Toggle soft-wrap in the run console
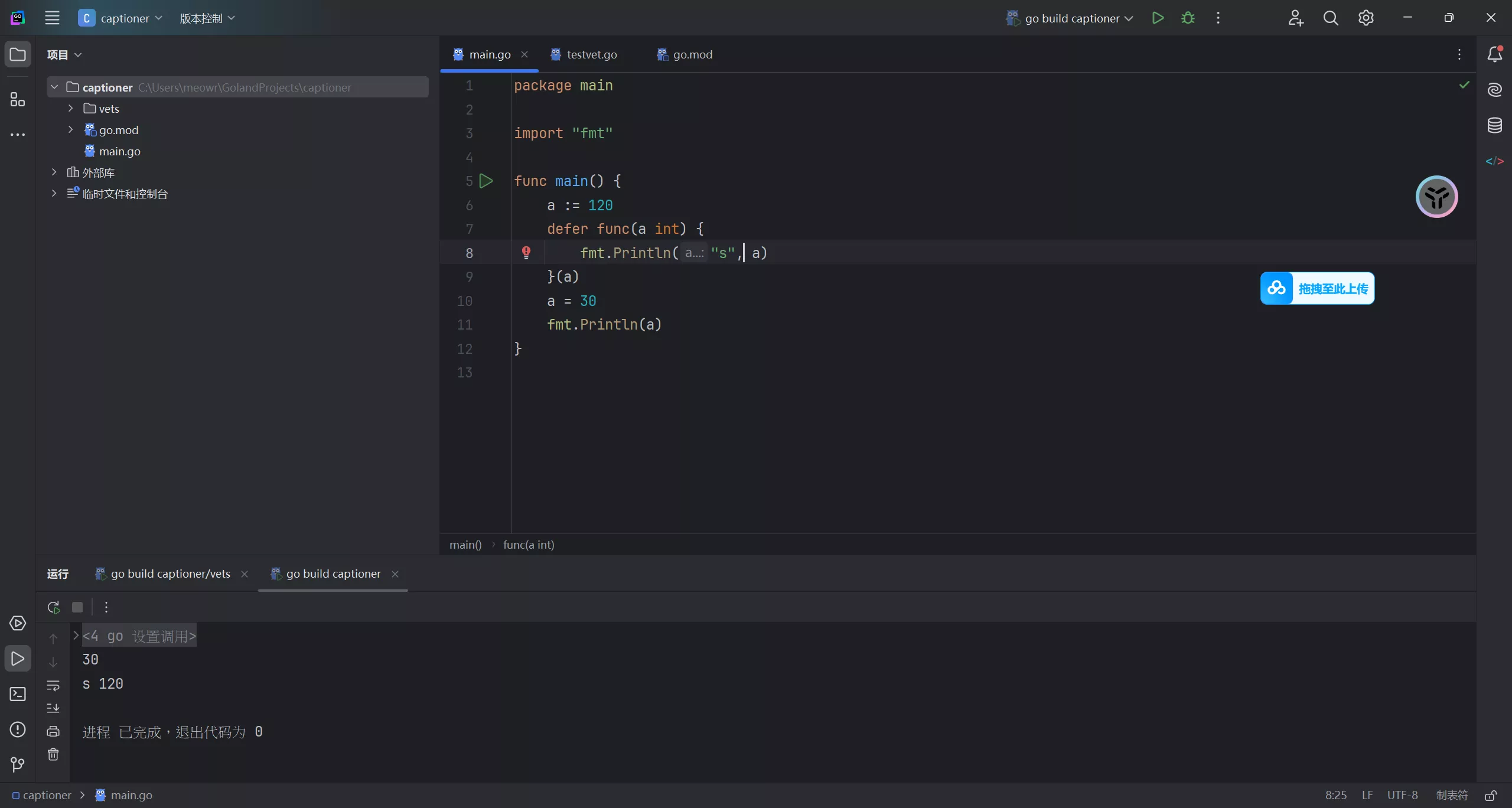 point(53,686)
